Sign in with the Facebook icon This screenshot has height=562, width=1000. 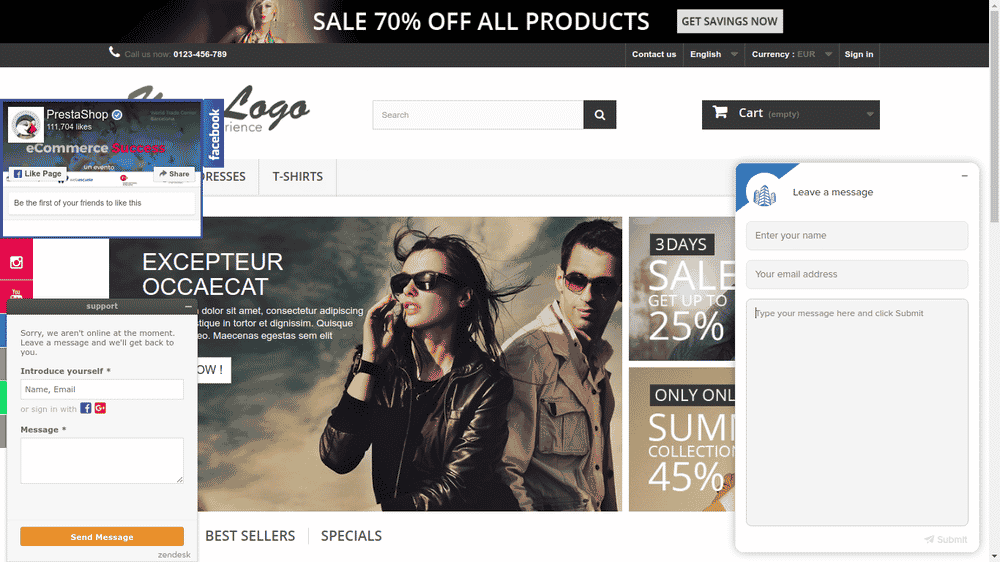click(x=85, y=408)
